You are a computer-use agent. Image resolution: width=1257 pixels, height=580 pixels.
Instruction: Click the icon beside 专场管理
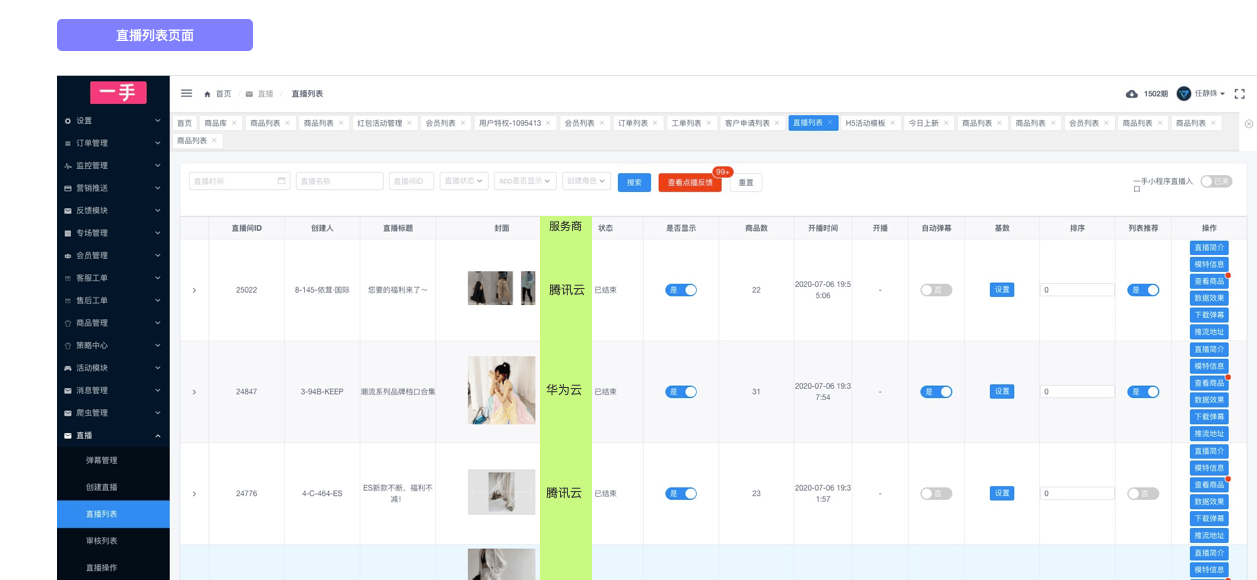click(x=68, y=233)
